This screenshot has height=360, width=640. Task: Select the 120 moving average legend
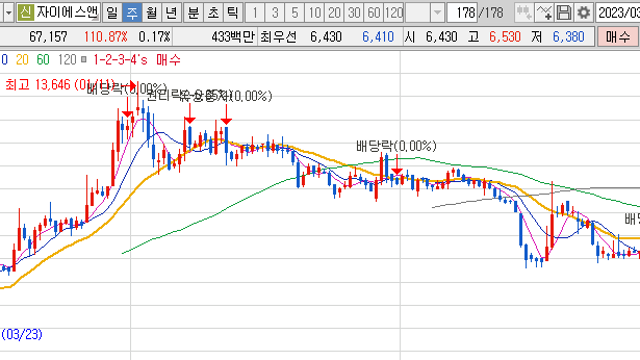pos(67,60)
